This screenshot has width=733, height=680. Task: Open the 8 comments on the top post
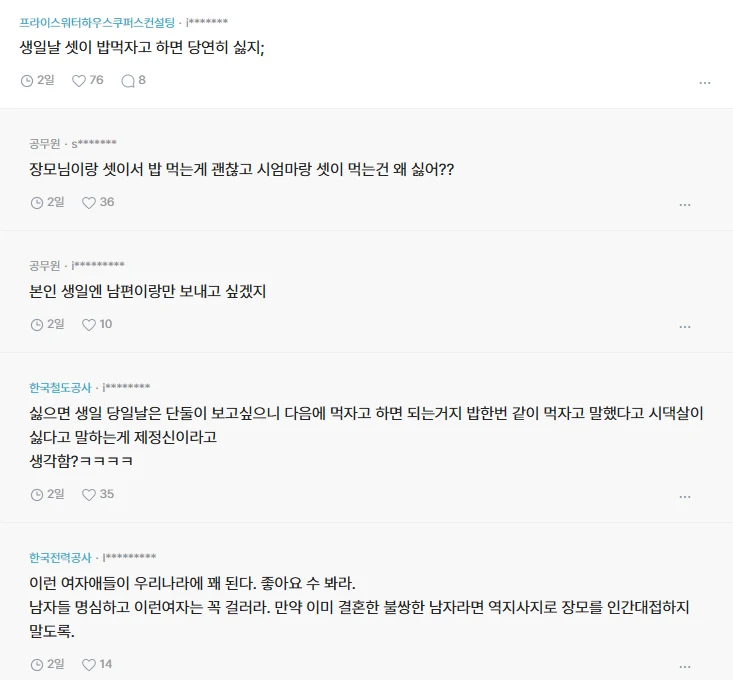(x=128, y=80)
